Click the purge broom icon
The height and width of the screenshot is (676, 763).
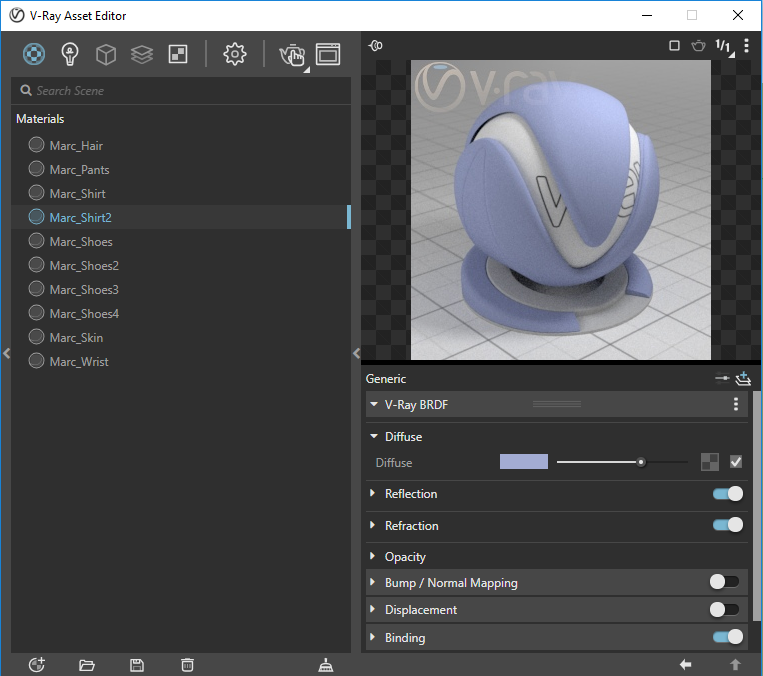click(326, 665)
